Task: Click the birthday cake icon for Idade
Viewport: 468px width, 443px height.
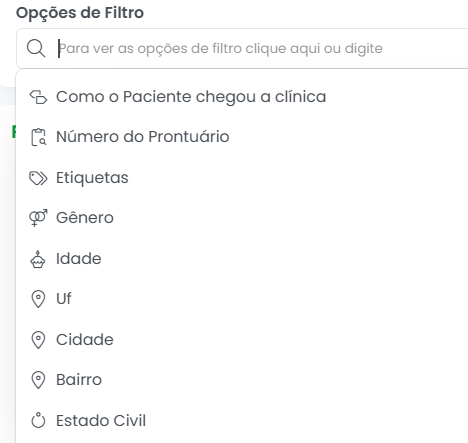Action: point(38,259)
